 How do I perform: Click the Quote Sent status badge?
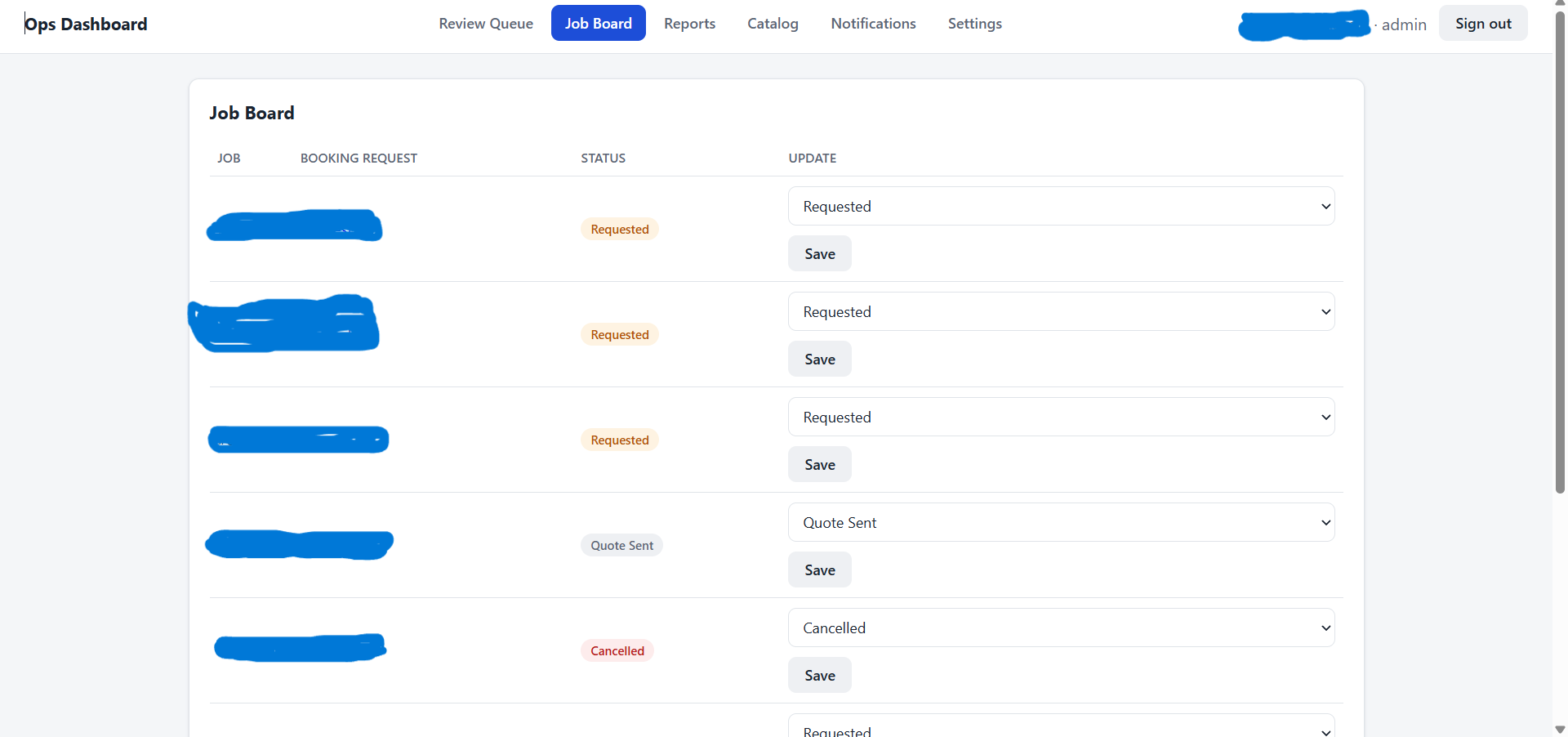(621, 545)
